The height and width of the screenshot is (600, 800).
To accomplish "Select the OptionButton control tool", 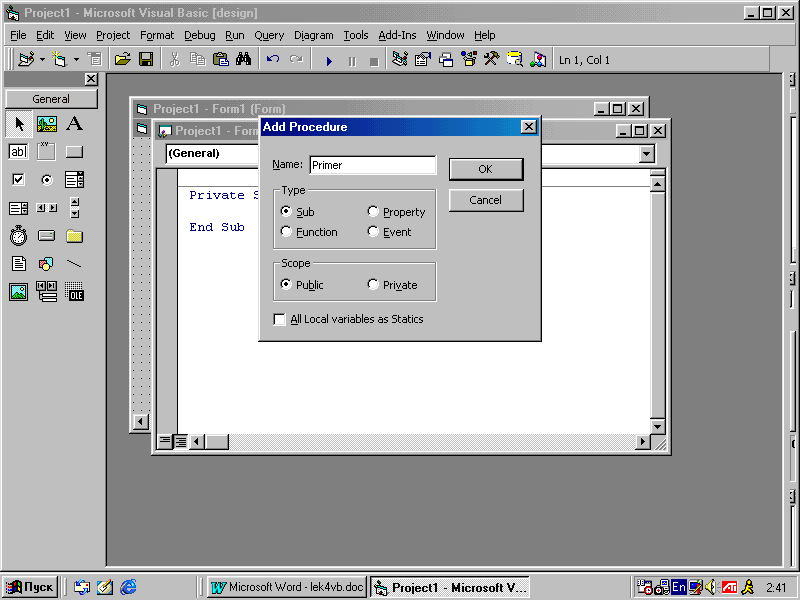I will pos(46,180).
